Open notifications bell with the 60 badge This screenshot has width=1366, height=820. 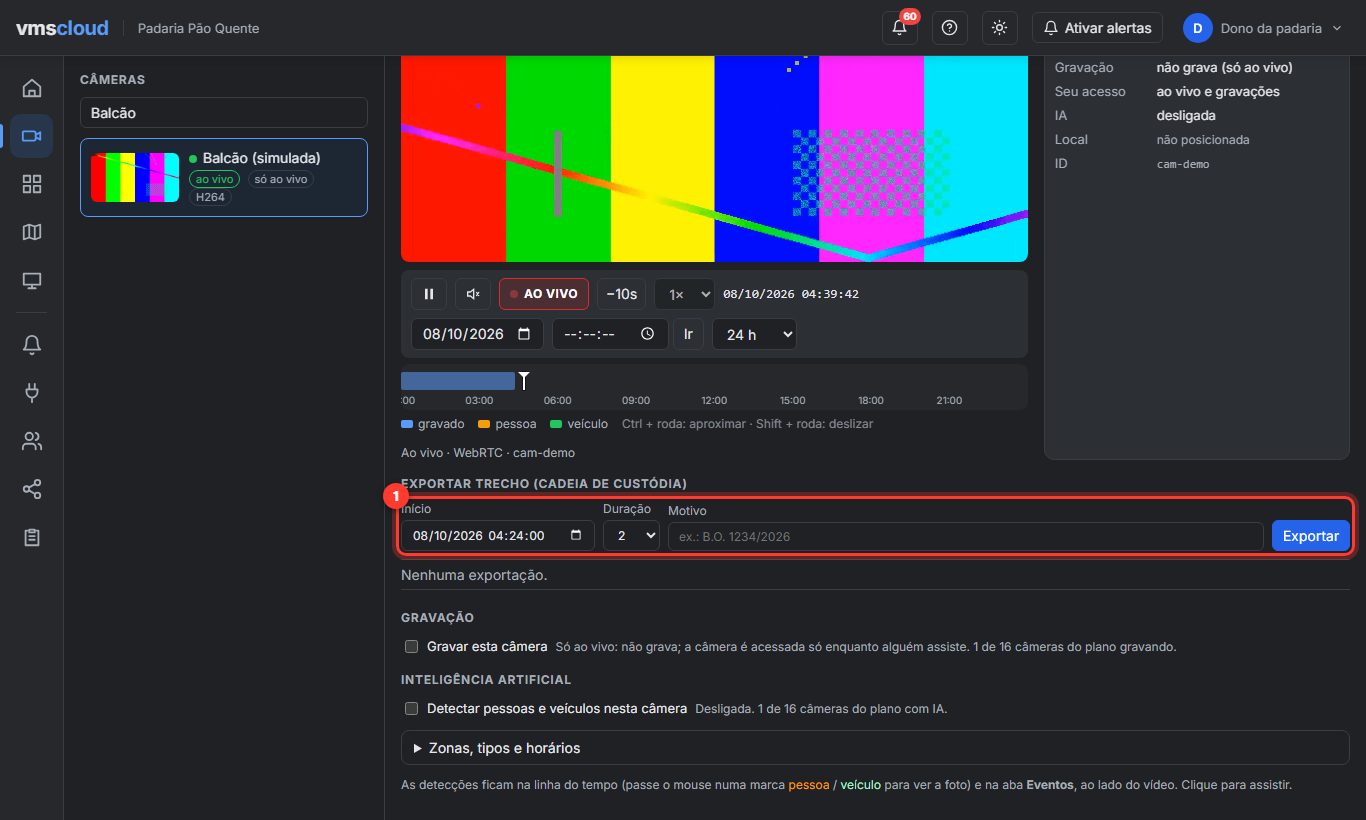pyautogui.click(x=900, y=28)
